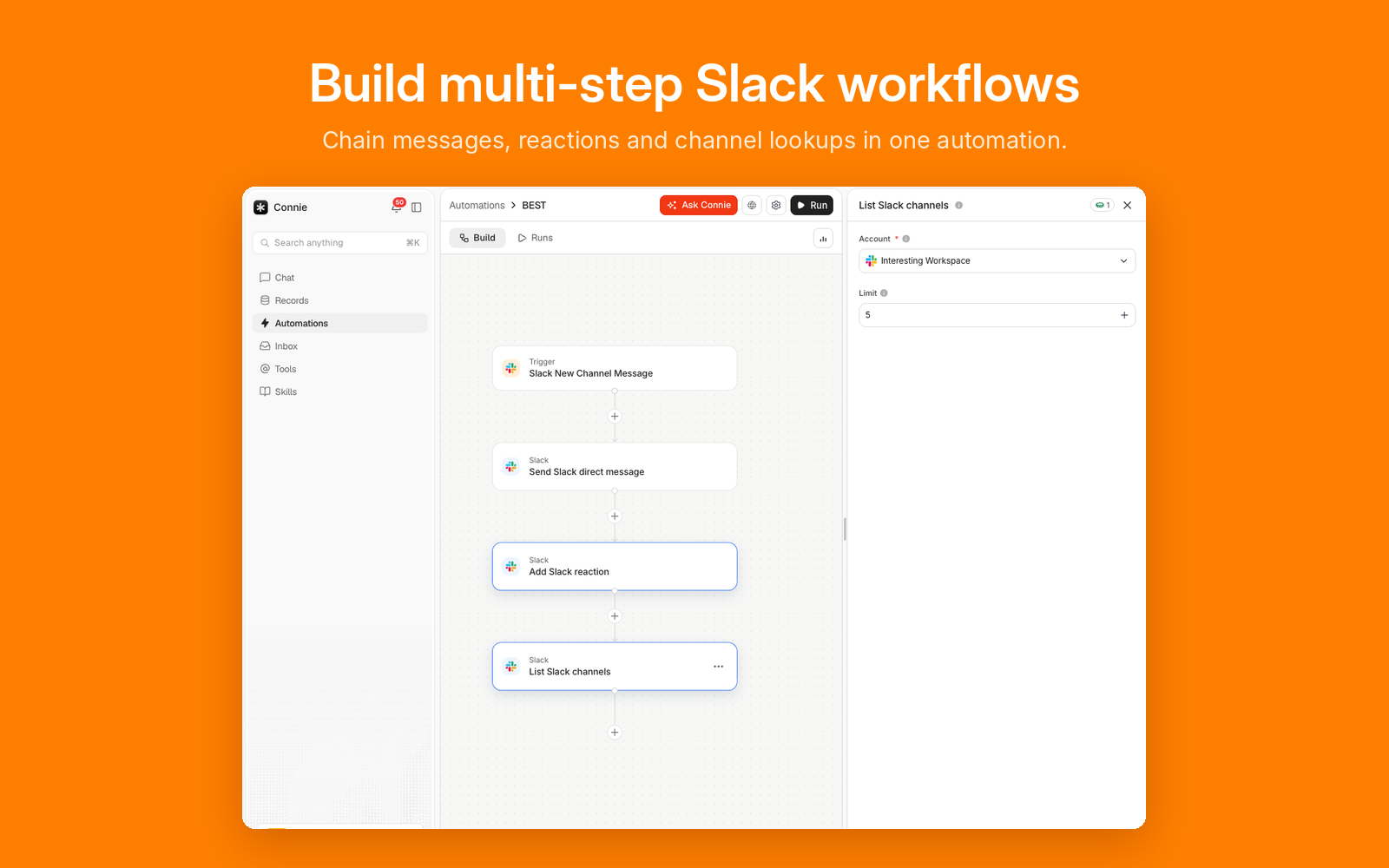Image resolution: width=1389 pixels, height=868 pixels.
Task: Open Inbox in the sidebar
Action: coord(339,346)
